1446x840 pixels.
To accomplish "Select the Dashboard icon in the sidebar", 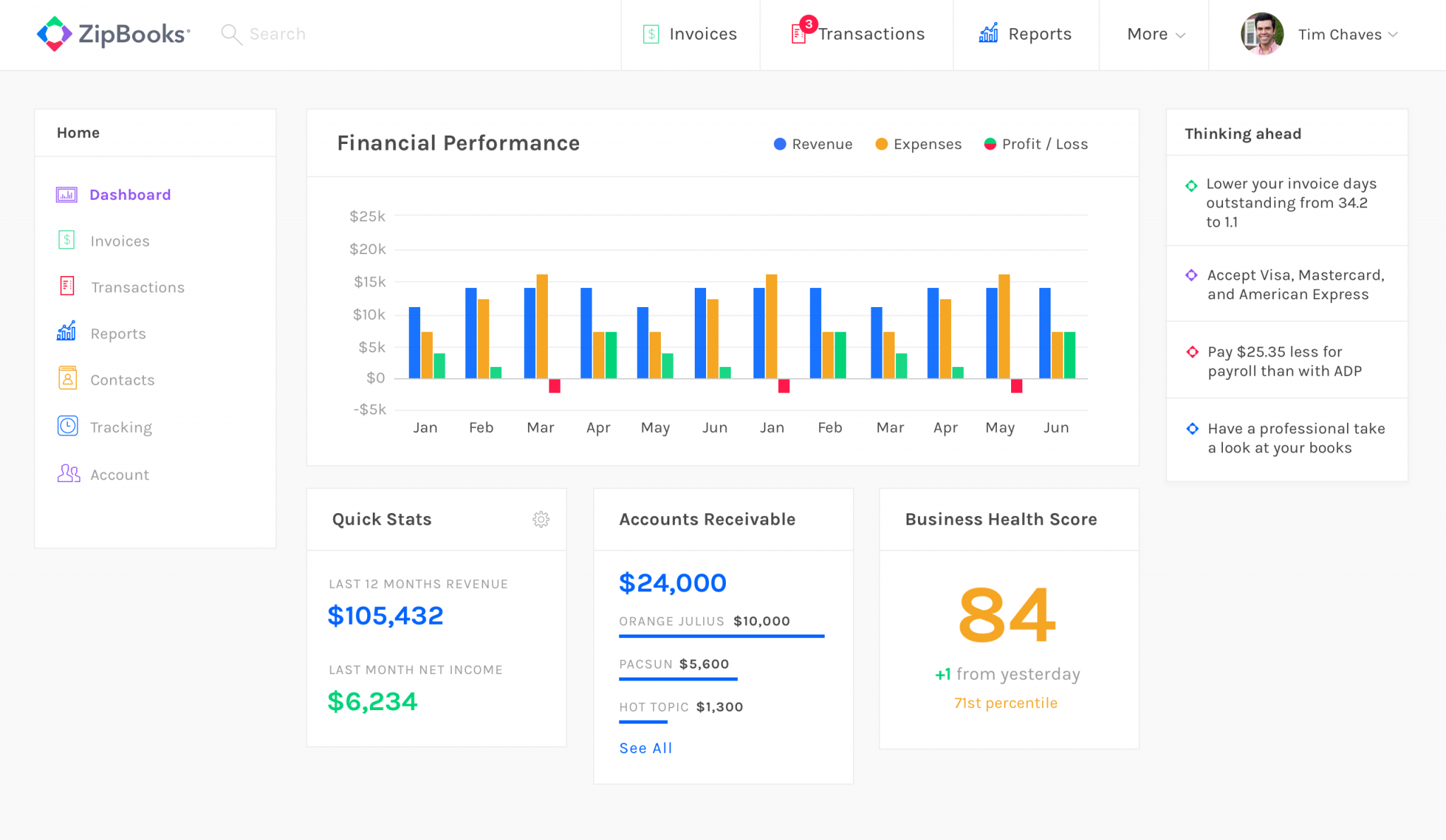I will pyautogui.click(x=66, y=194).
